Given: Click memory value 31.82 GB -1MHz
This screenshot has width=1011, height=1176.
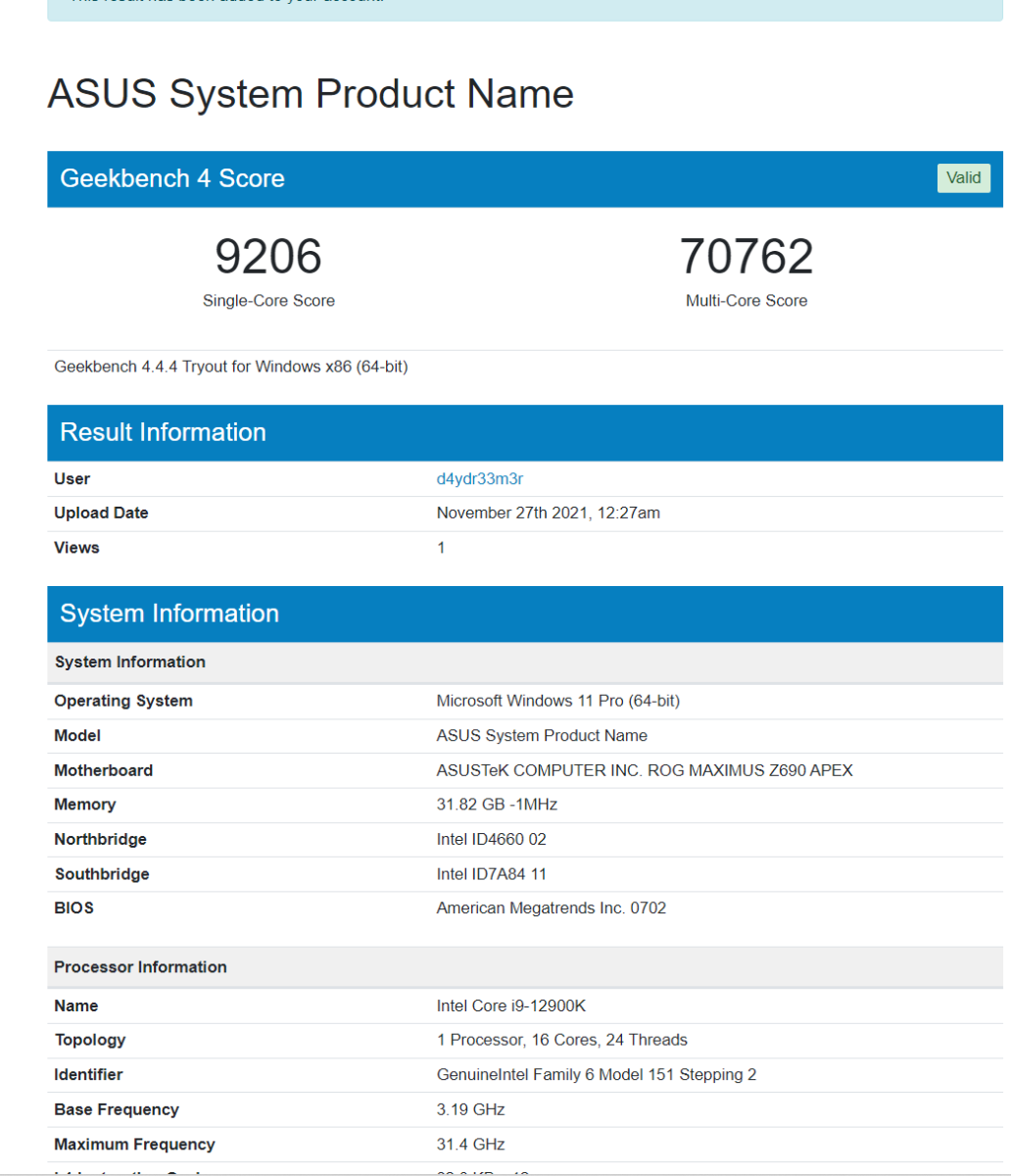Looking at the screenshot, I should pos(497,805).
